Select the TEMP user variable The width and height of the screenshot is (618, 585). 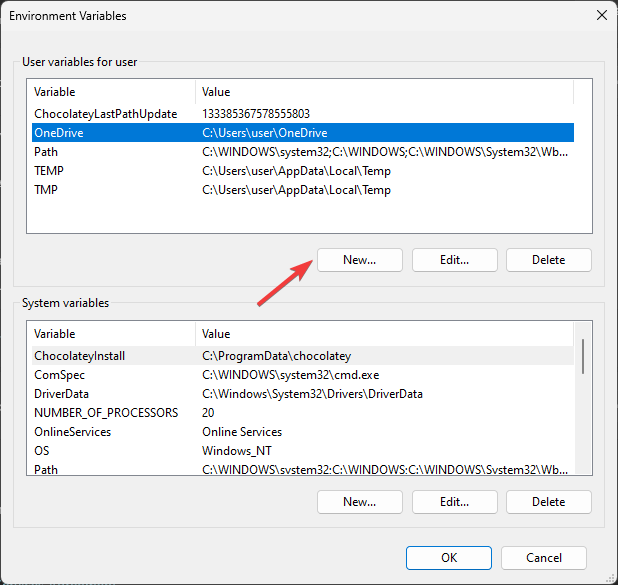tap(49, 171)
